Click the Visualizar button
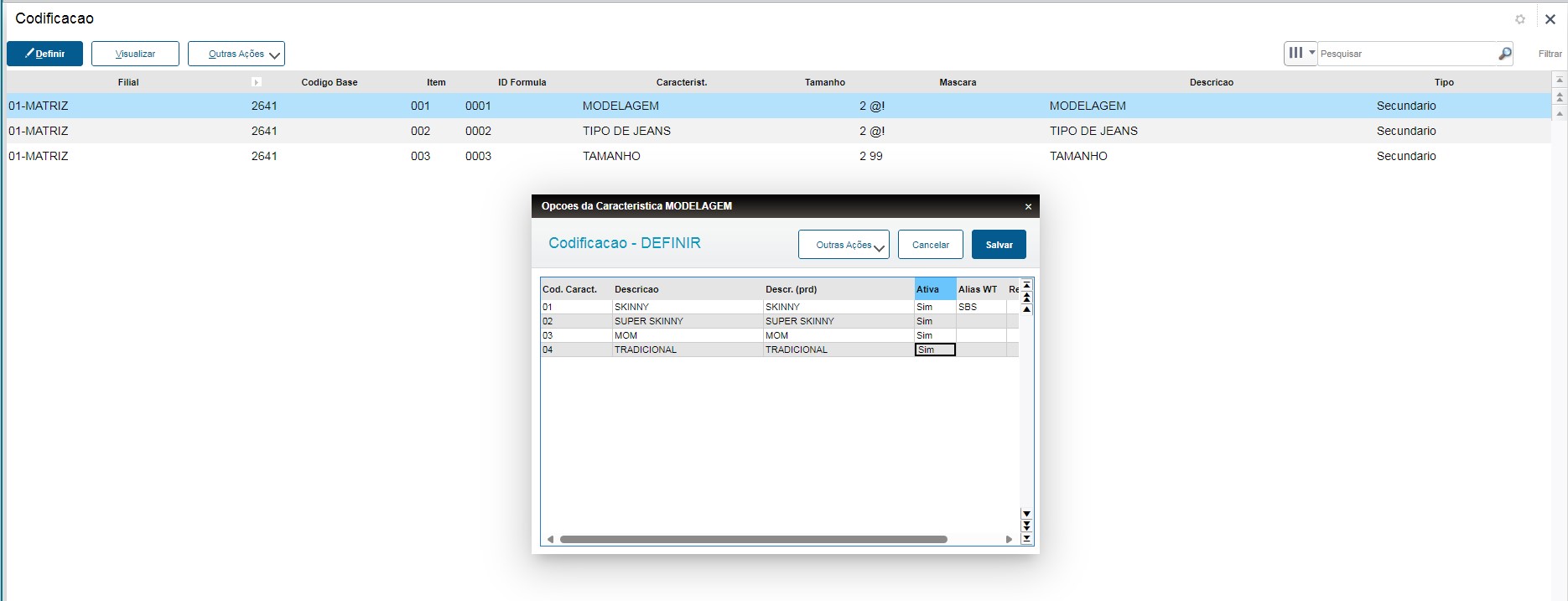 coord(135,54)
